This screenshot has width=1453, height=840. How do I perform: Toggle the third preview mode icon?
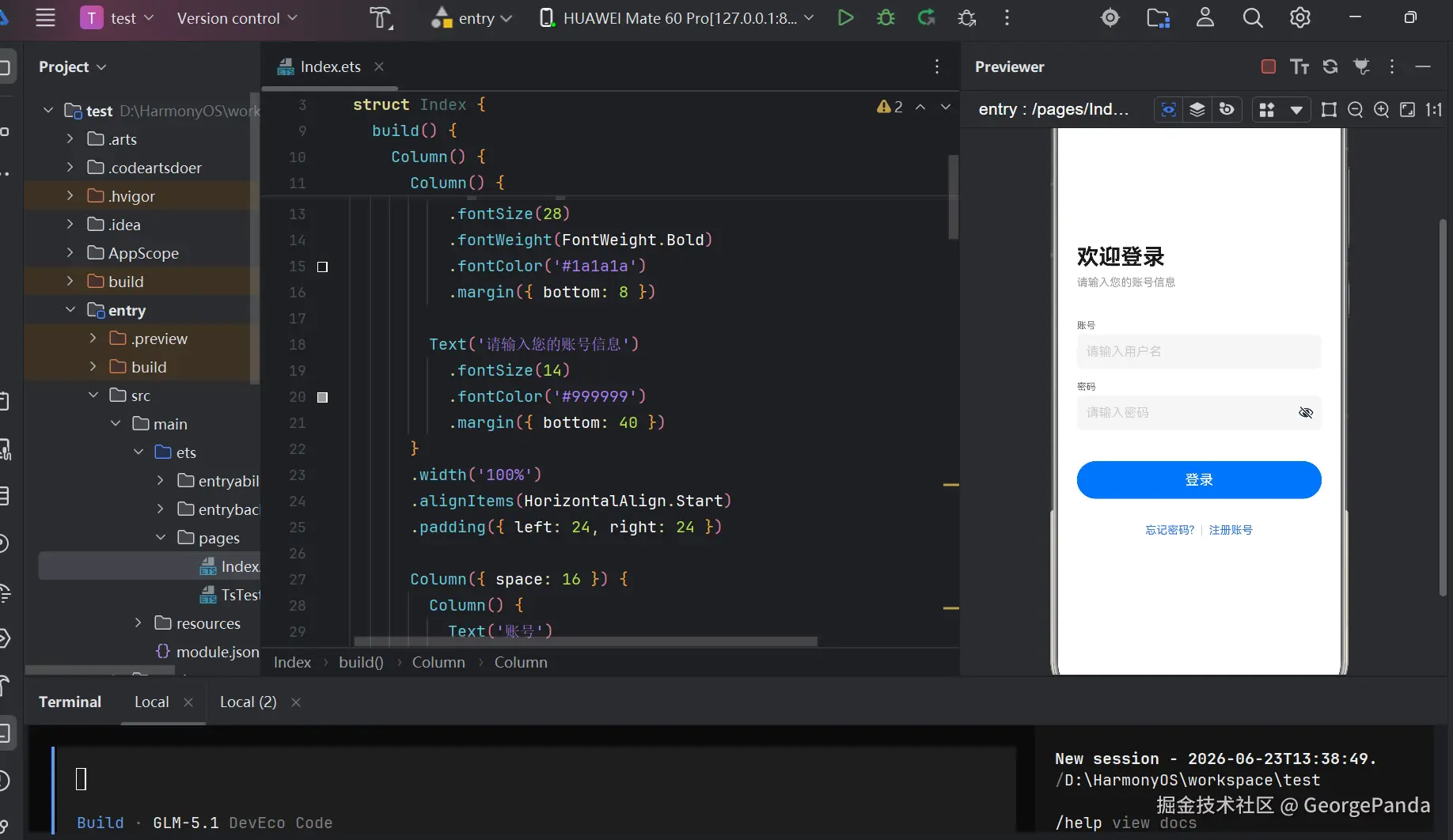tap(1227, 109)
